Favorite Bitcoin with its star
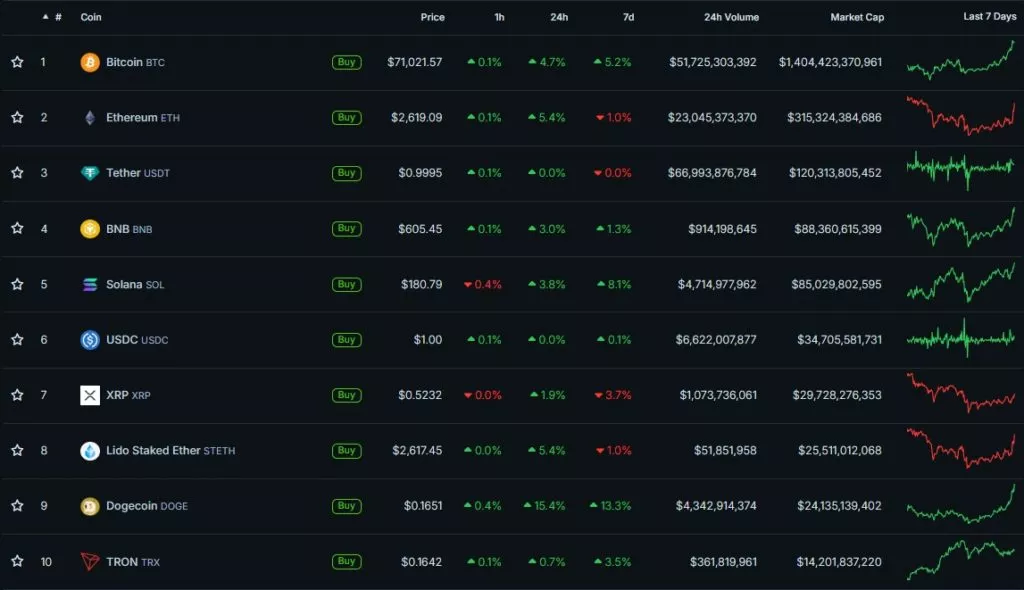This screenshot has width=1024, height=590. click(x=17, y=62)
